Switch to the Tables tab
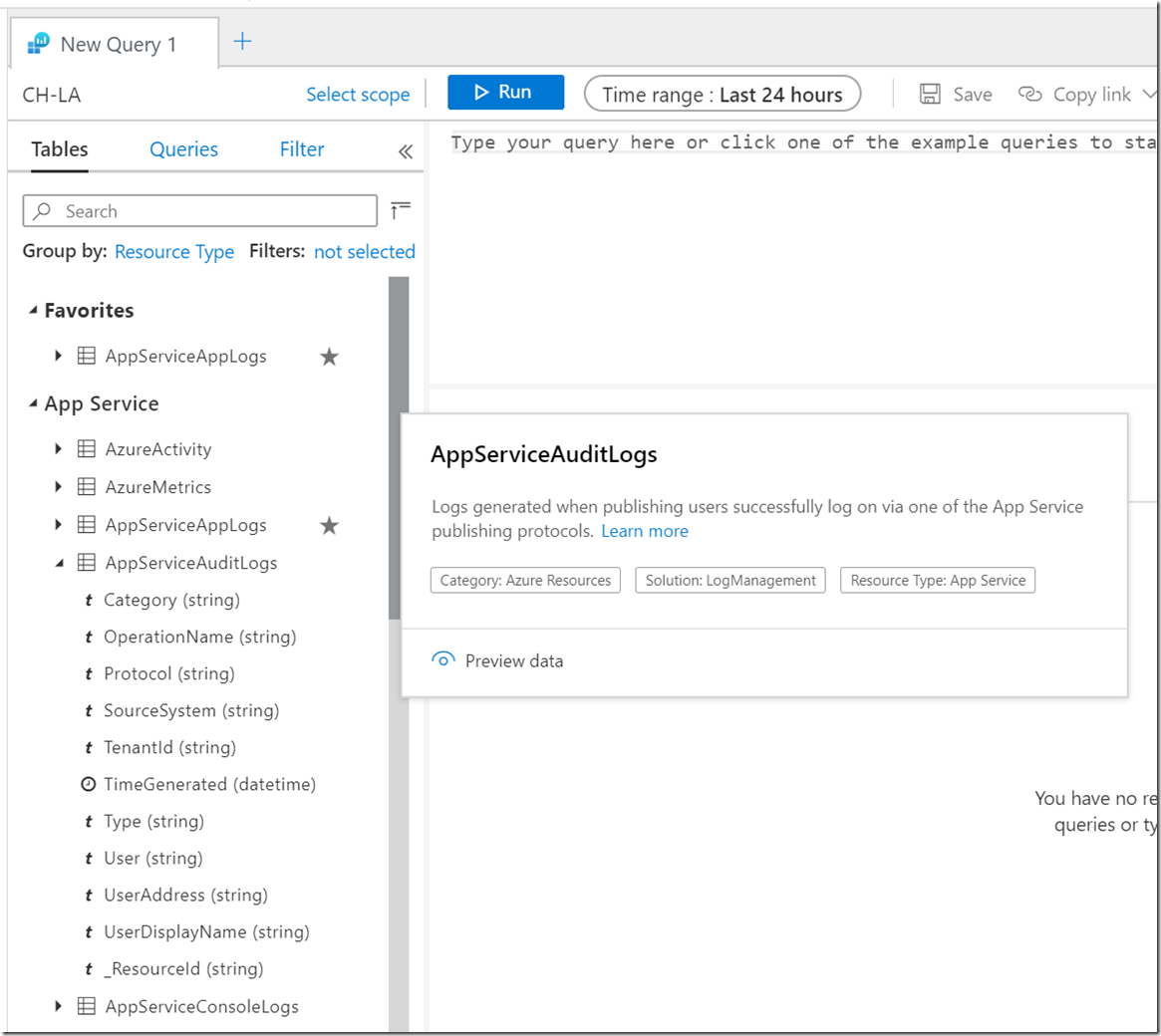1161x1036 pixels. point(59,149)
